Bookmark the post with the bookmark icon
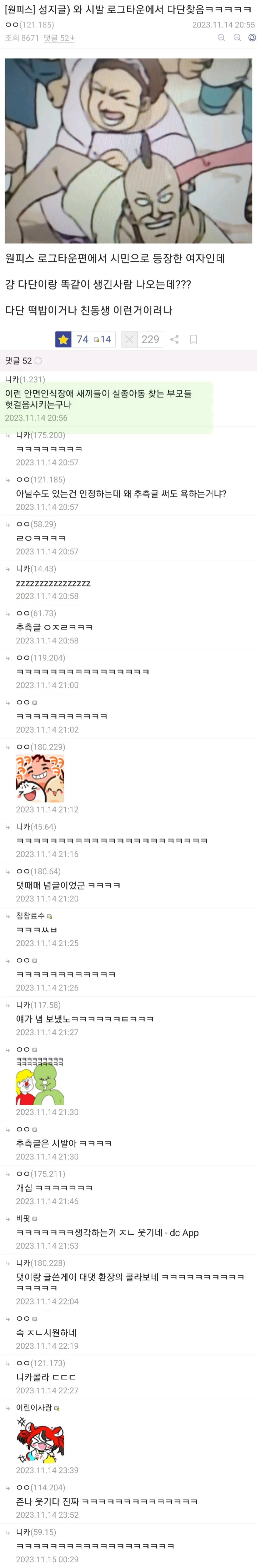 click(x=194, y=340)
